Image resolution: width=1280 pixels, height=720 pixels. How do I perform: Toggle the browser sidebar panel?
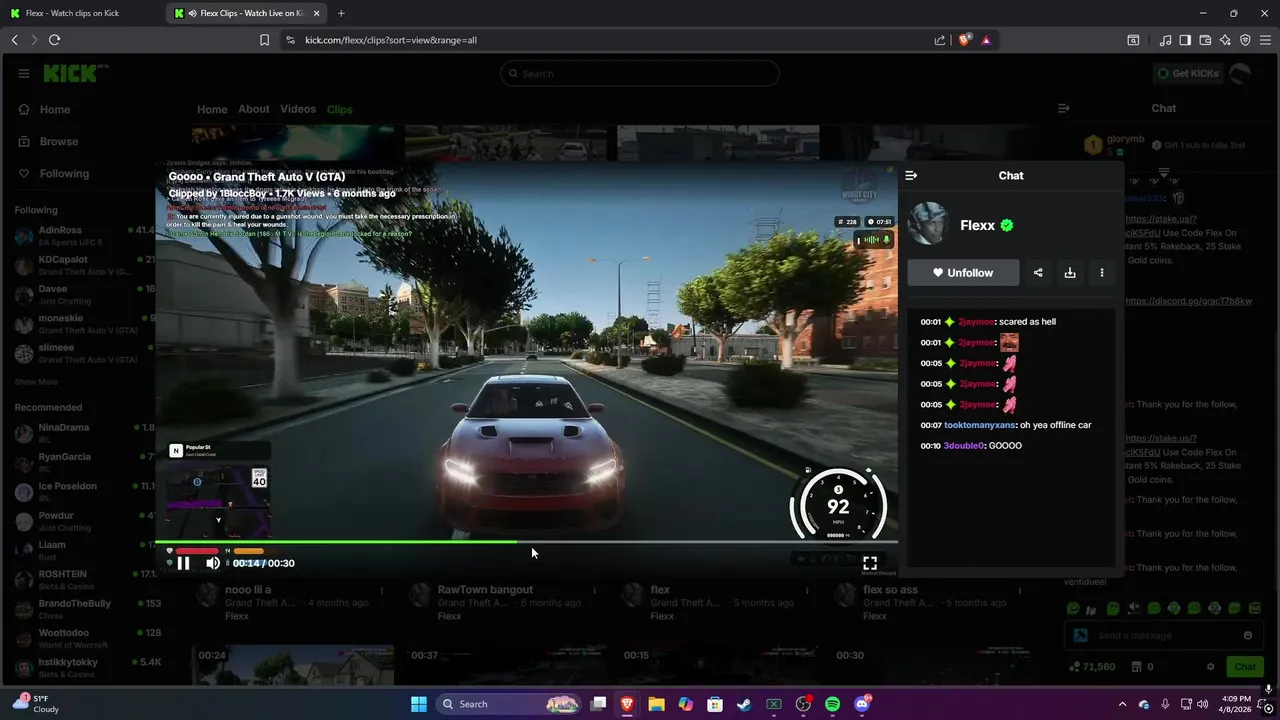click(1185, 40)
